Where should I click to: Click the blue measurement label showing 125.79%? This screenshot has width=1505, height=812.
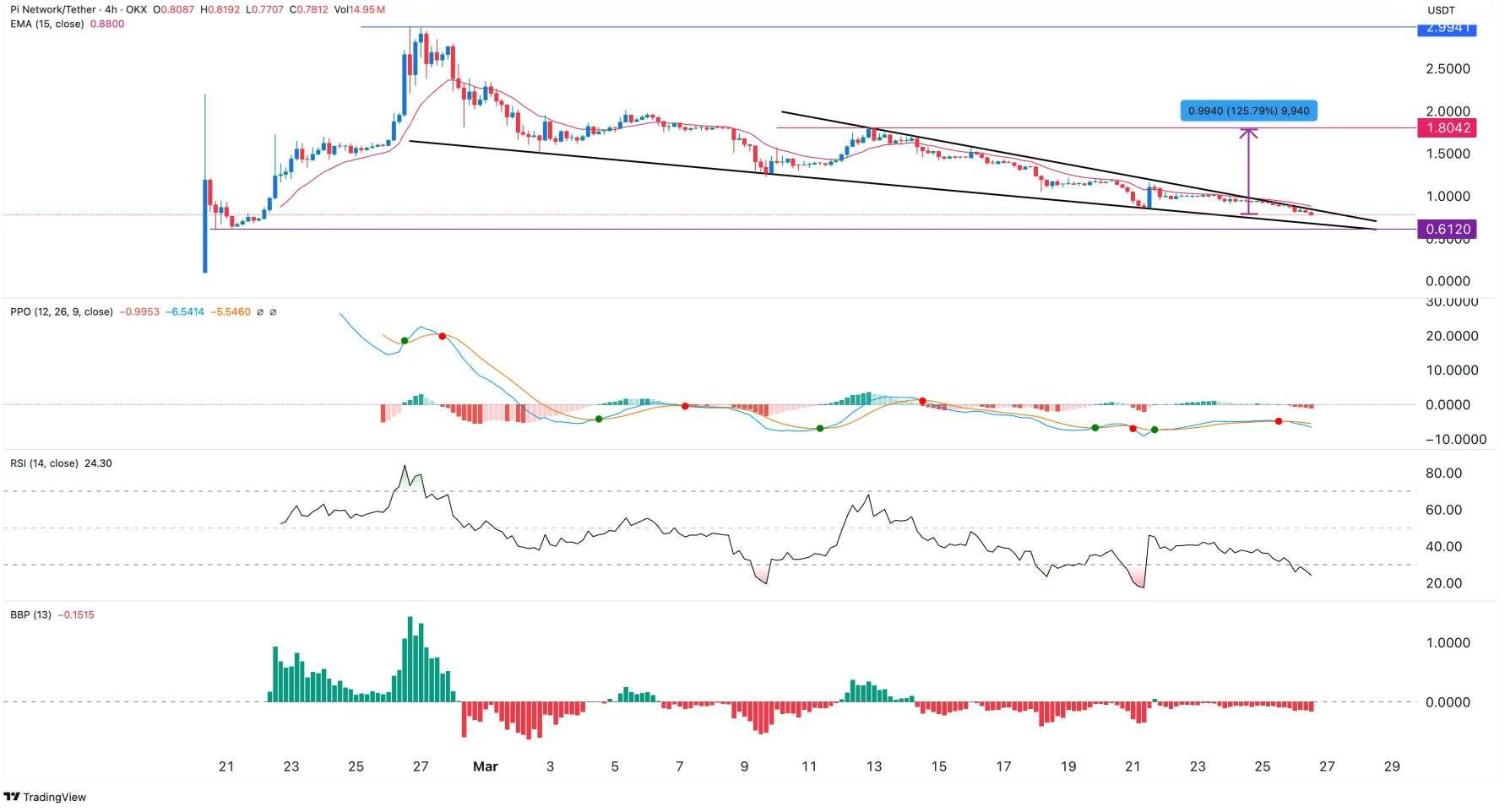pyautogui.click(x=1248, y=111)
